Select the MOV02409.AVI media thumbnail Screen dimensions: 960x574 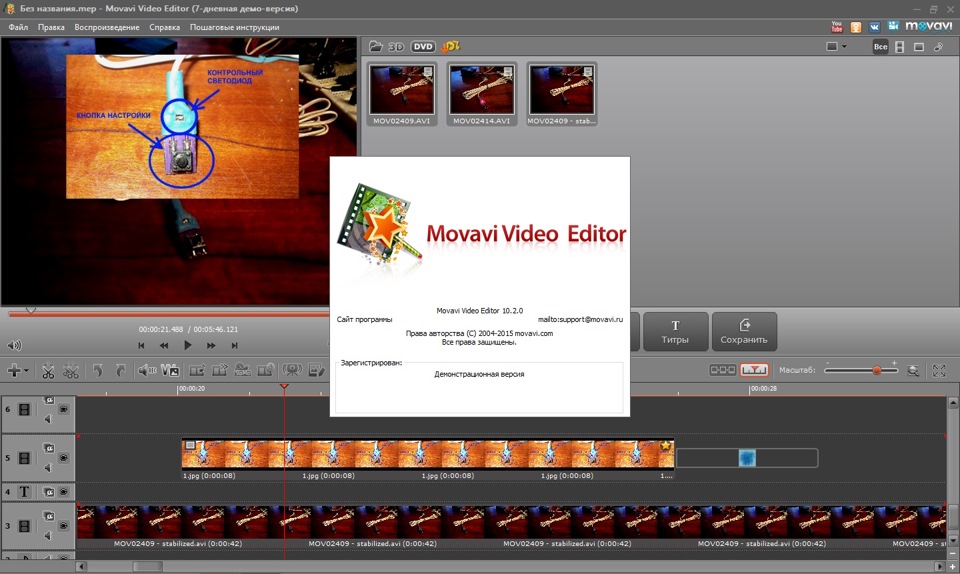click(x=402, y=94)
